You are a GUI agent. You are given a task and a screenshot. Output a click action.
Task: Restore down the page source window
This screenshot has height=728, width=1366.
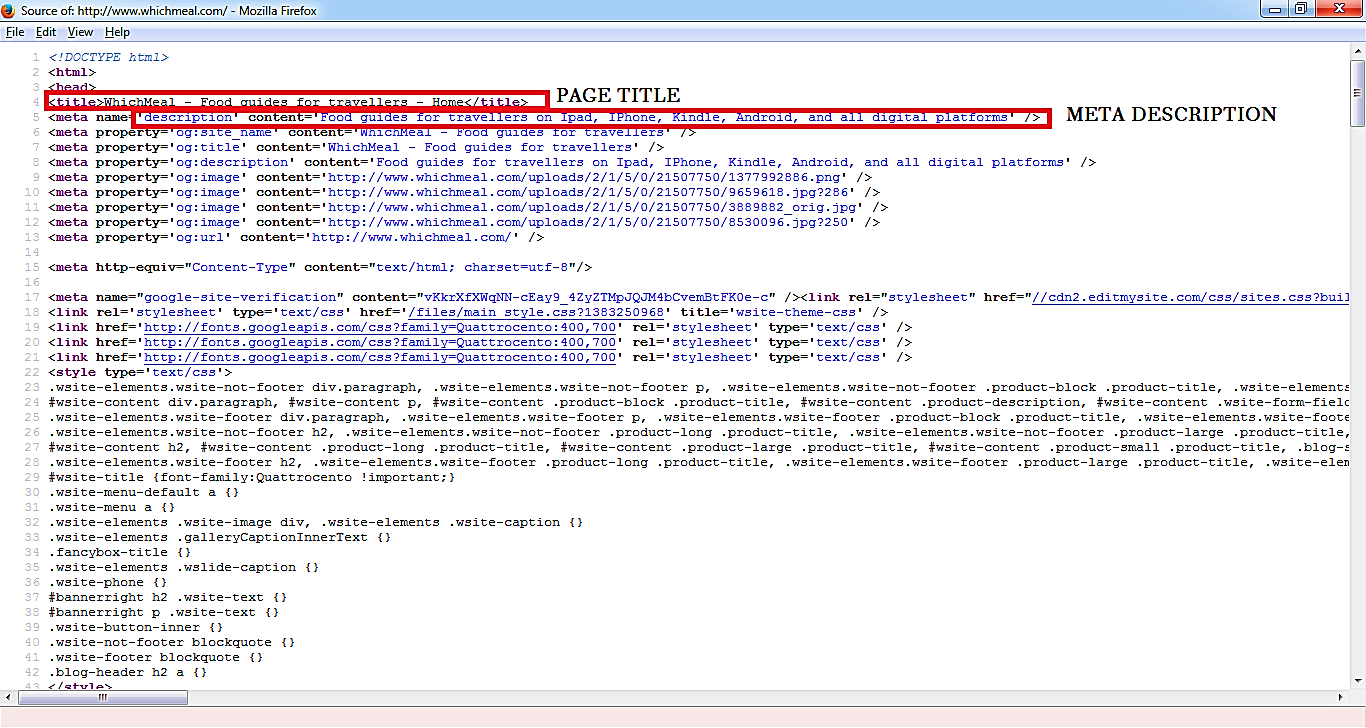pyautogui.click(x=1301, y=9)
